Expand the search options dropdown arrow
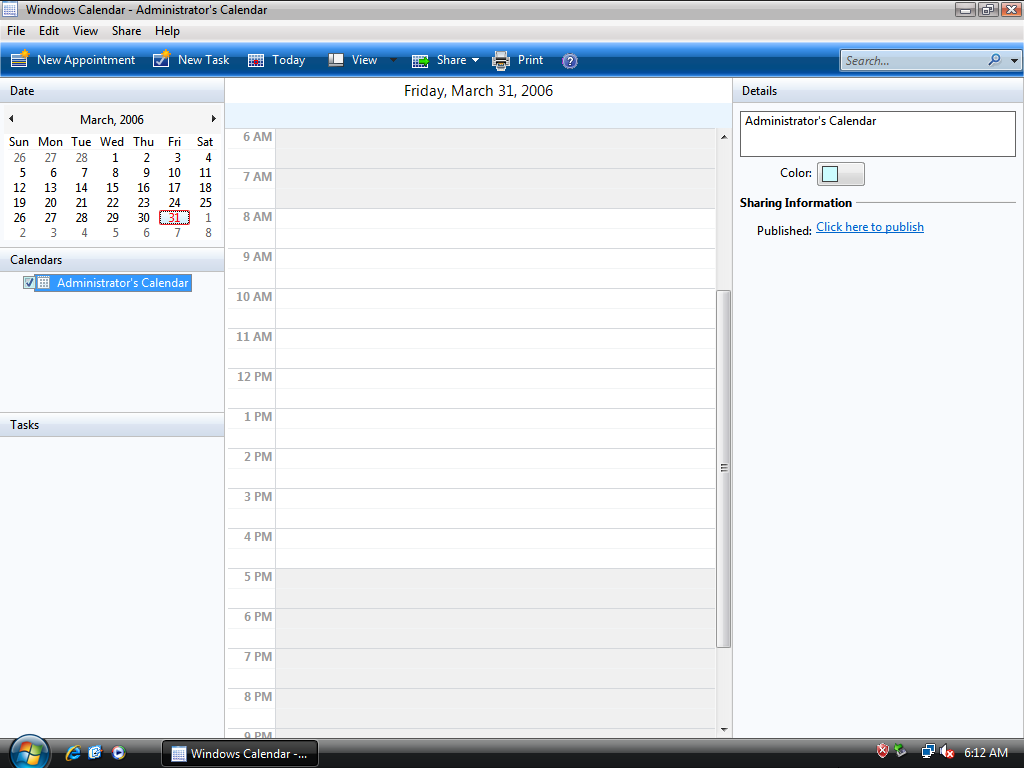The height and width of the screenshot is (768, 1024). pos(1014,61)
